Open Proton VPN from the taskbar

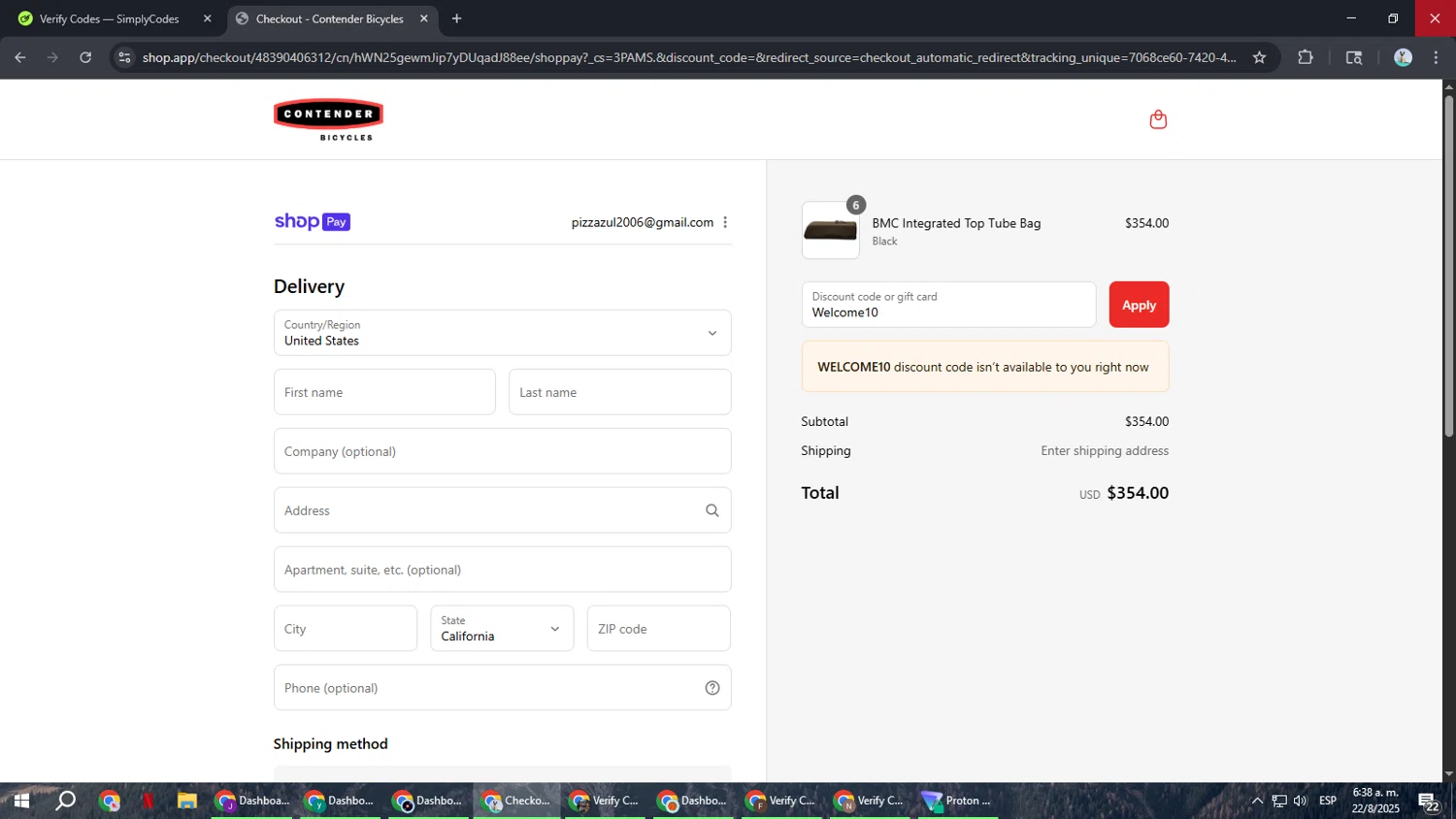[x=958, y=801]
